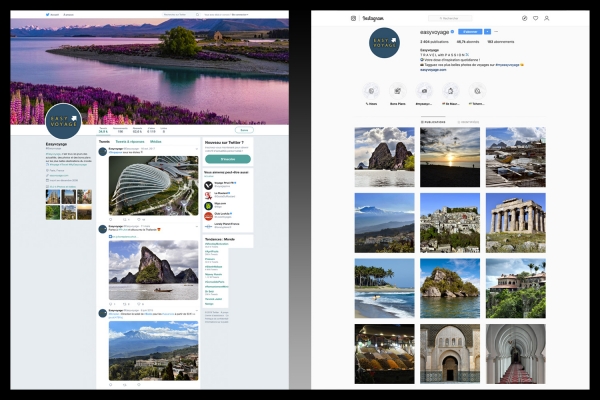Viewport: 600px width, 400px height.
Task: Open Instagram profile person icon
Action: click(x=547, y=18)
